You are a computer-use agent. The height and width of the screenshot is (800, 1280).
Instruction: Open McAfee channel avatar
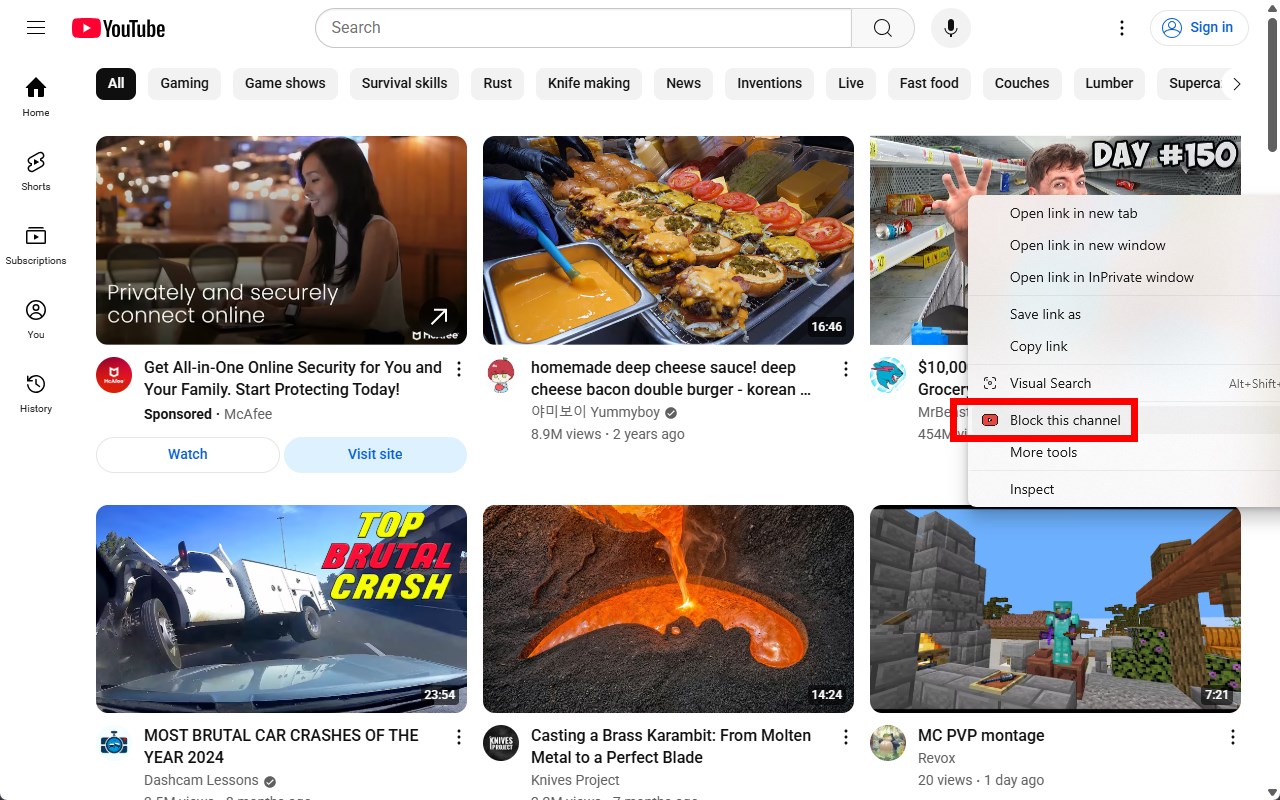click(x=114, y=376)
